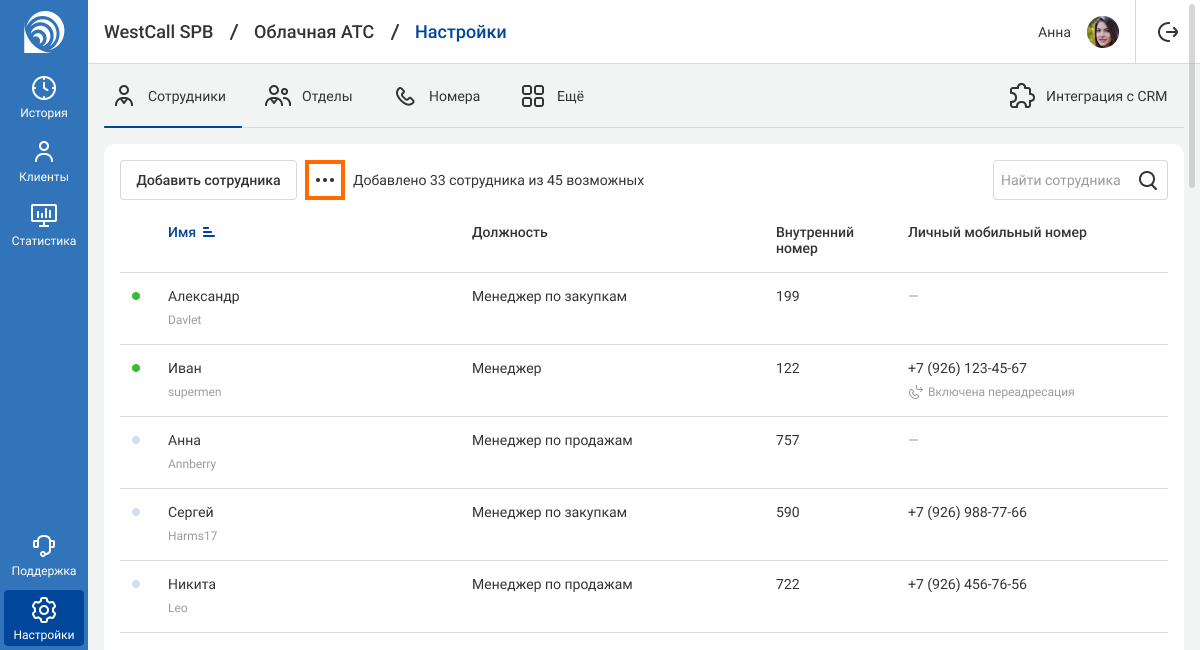Click Добавить сотрудника button
Image resolution: width=1200 pixels, height=650 pixels.
click(x=208, y=181)
